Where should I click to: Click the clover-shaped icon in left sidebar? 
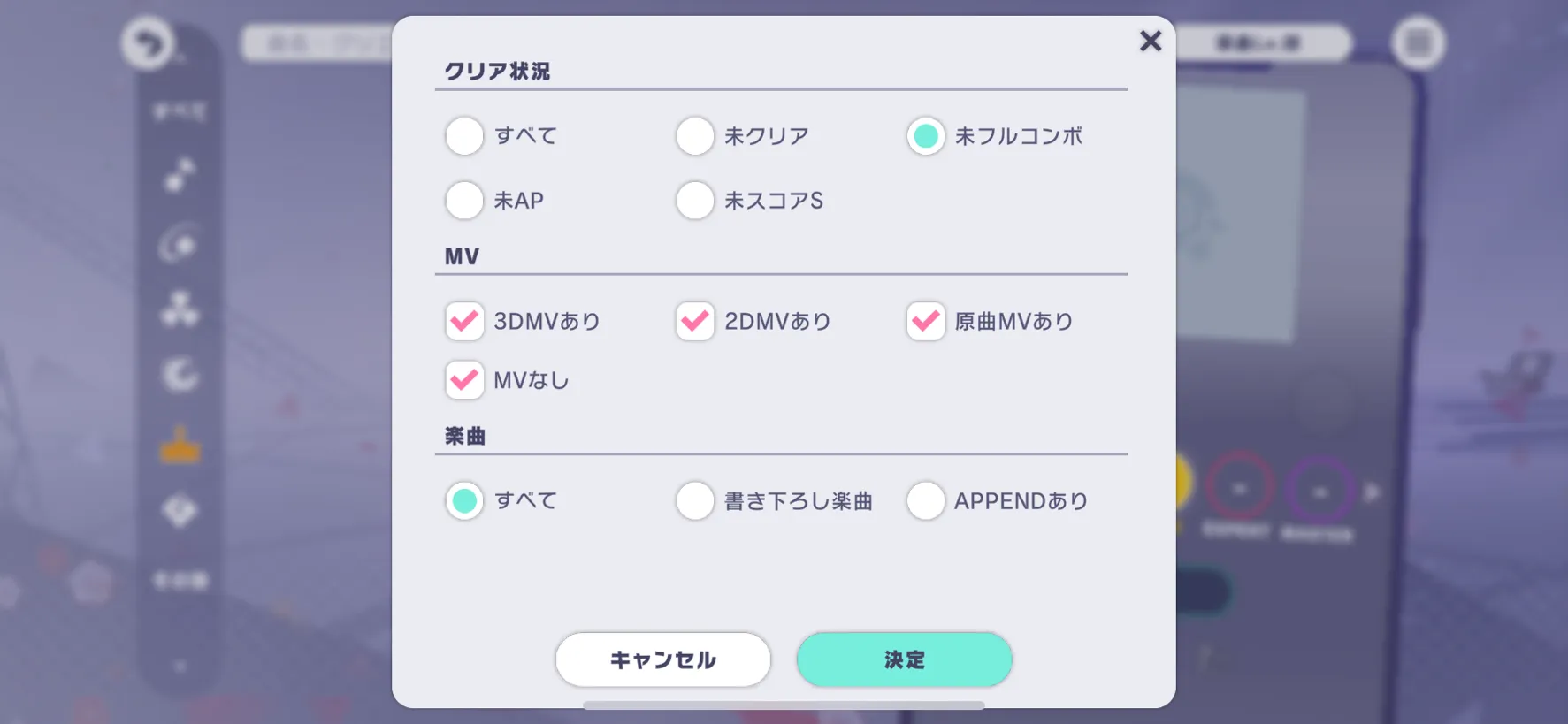pos(180,309)
